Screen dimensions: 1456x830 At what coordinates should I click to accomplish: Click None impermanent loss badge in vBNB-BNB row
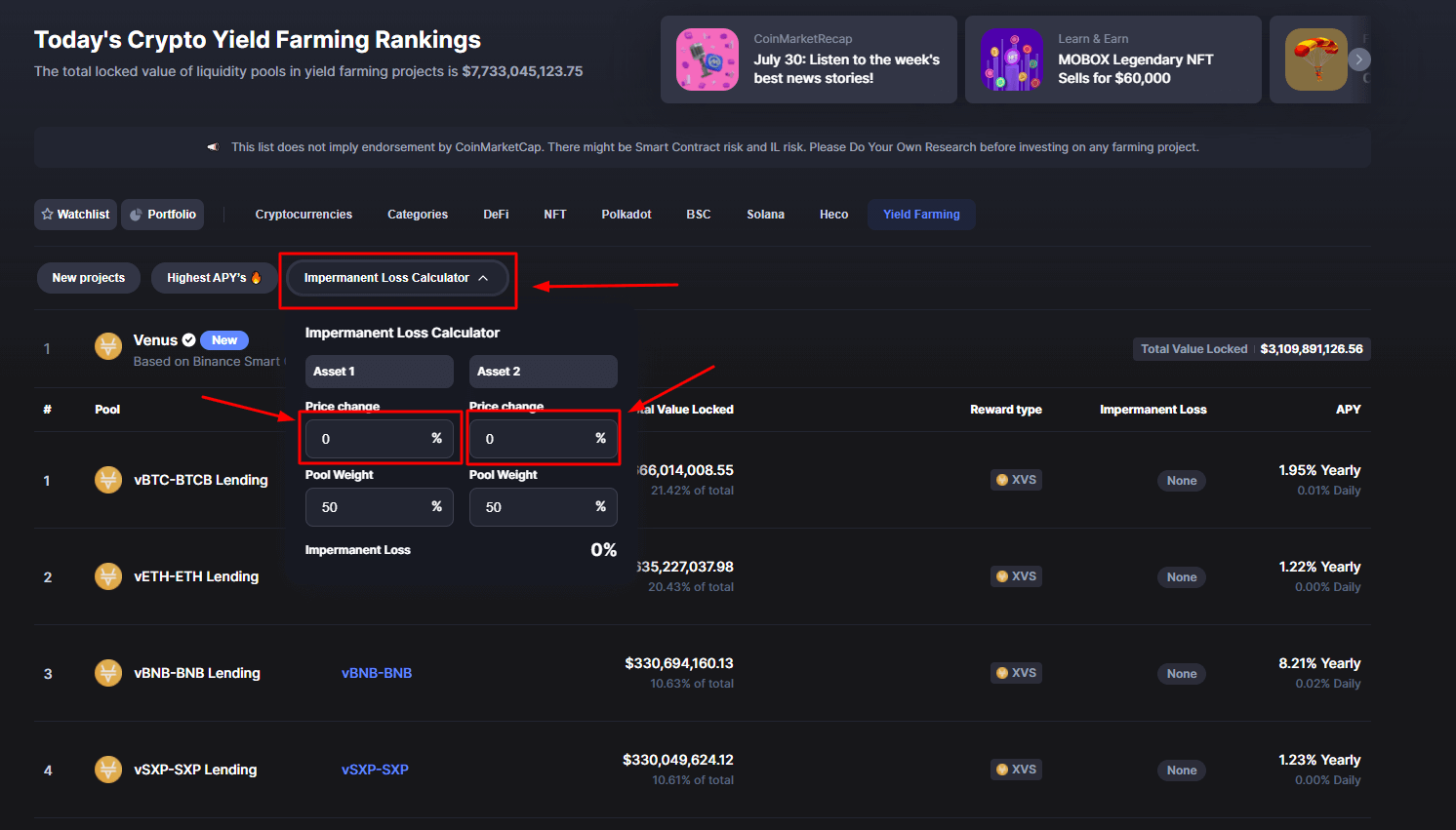1182,674
